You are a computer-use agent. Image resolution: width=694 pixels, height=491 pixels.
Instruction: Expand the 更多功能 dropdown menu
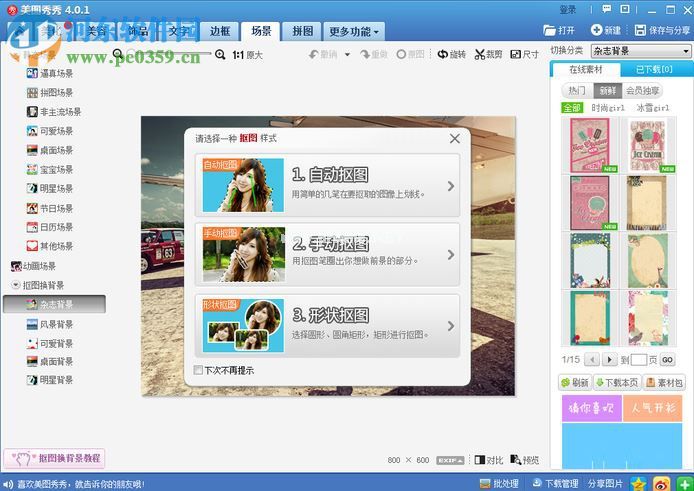point(354,31)
